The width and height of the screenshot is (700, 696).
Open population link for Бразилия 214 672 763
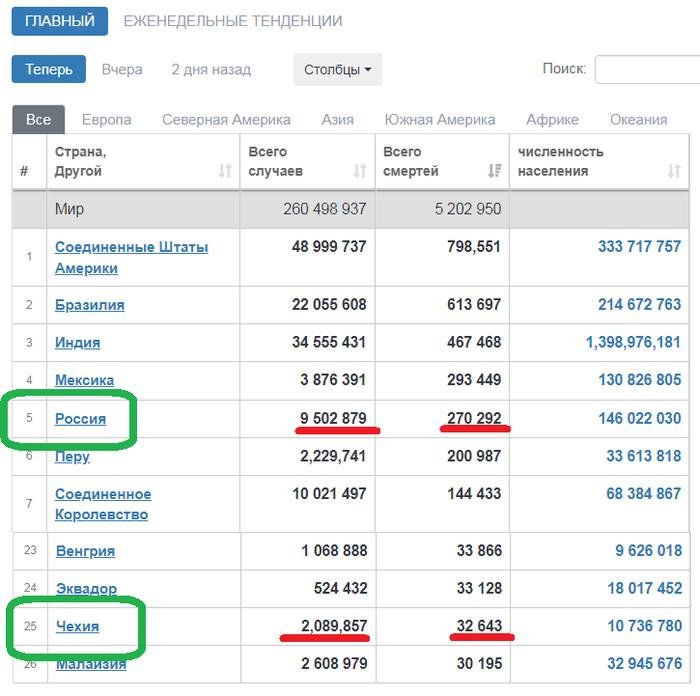click(x=639, y=305)
